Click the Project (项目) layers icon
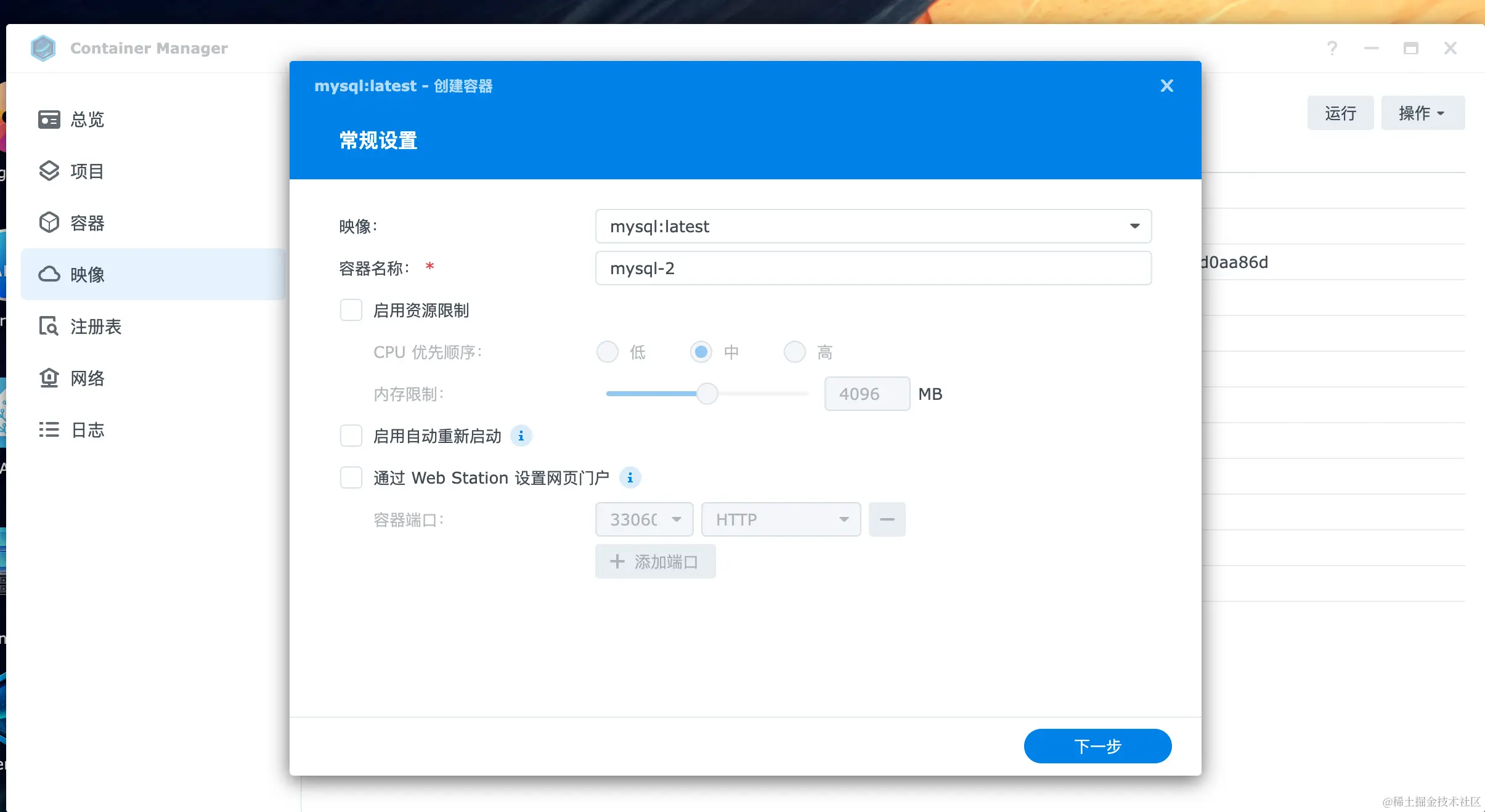This screenshot has height=812, width=1485. pos(49,171)
